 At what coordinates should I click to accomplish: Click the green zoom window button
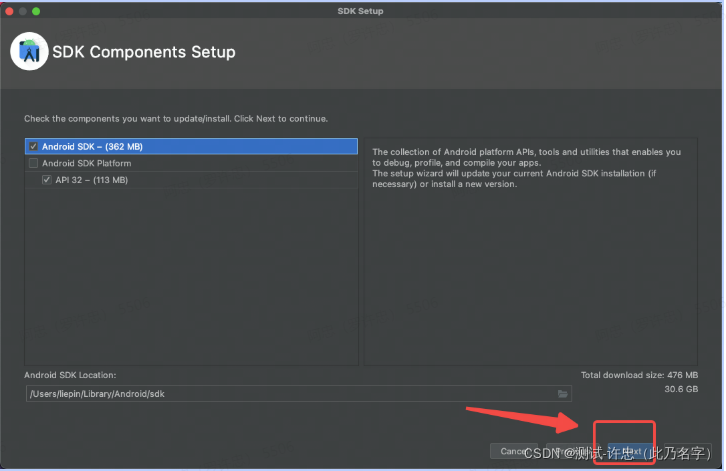36,11
